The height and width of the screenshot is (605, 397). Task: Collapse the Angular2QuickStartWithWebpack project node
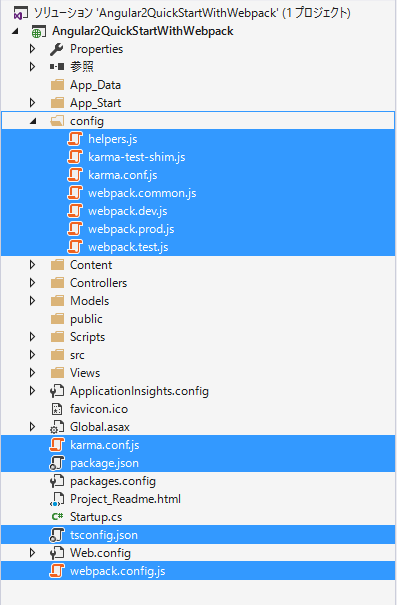tap(15, 32)
